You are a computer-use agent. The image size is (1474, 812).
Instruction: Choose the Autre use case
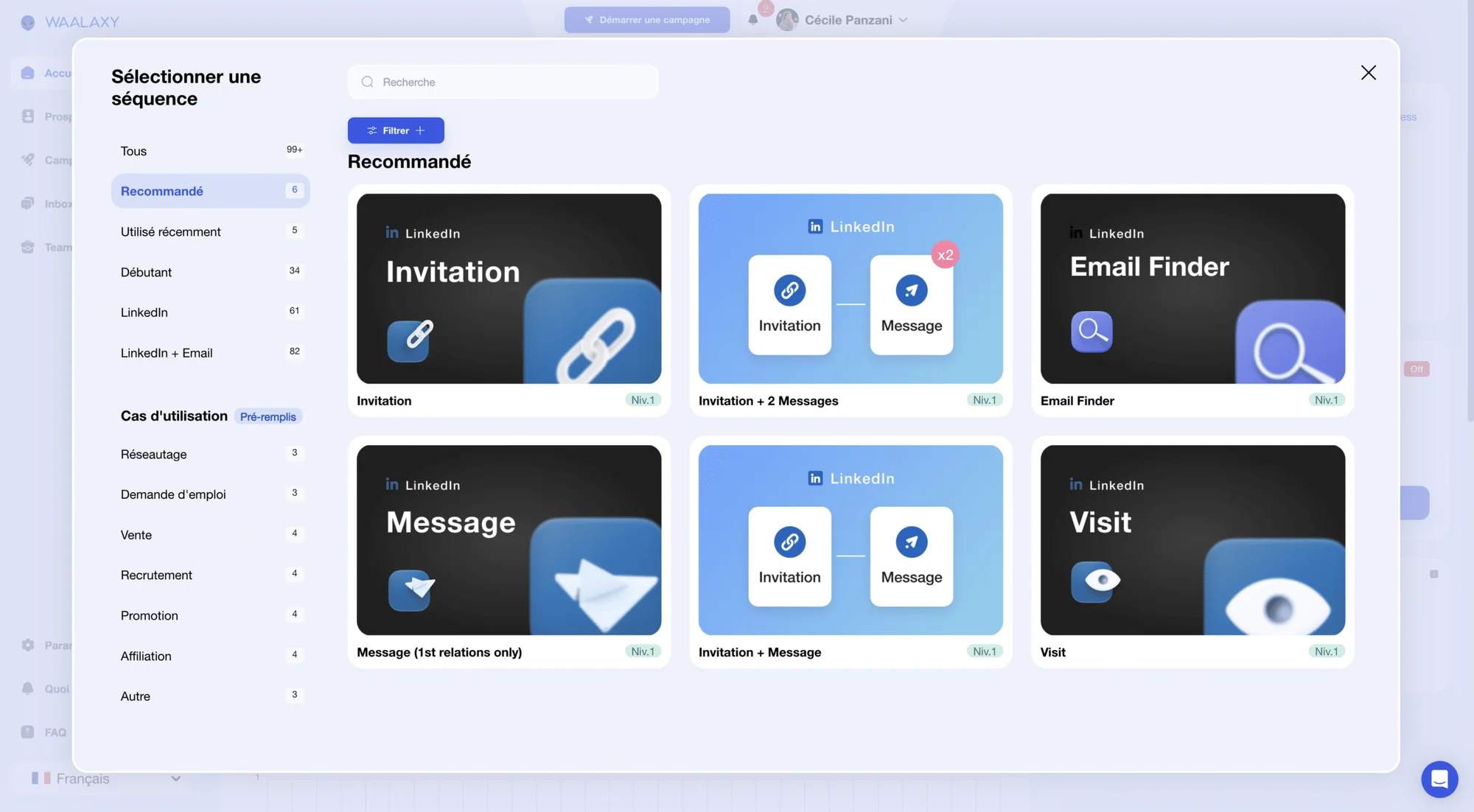(210, 696)
